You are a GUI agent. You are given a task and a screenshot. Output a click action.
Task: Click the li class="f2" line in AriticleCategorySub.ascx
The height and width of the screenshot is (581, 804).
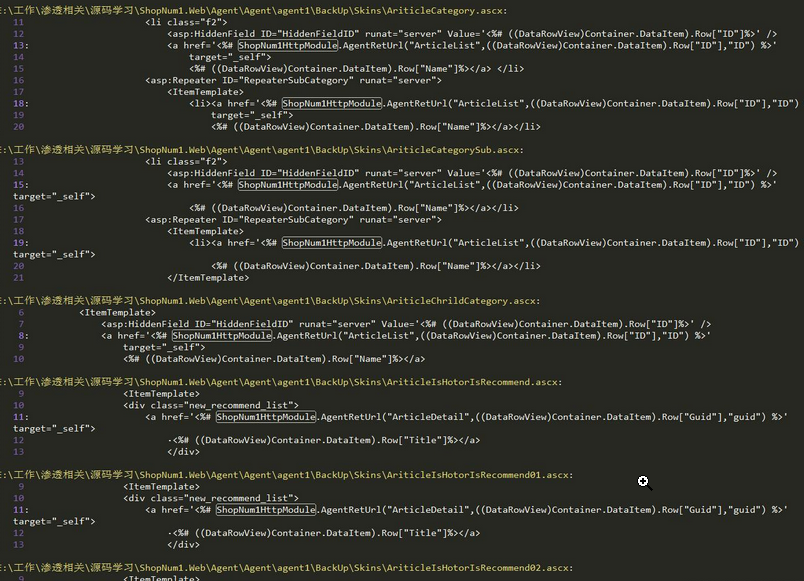(x=186, y=162)
